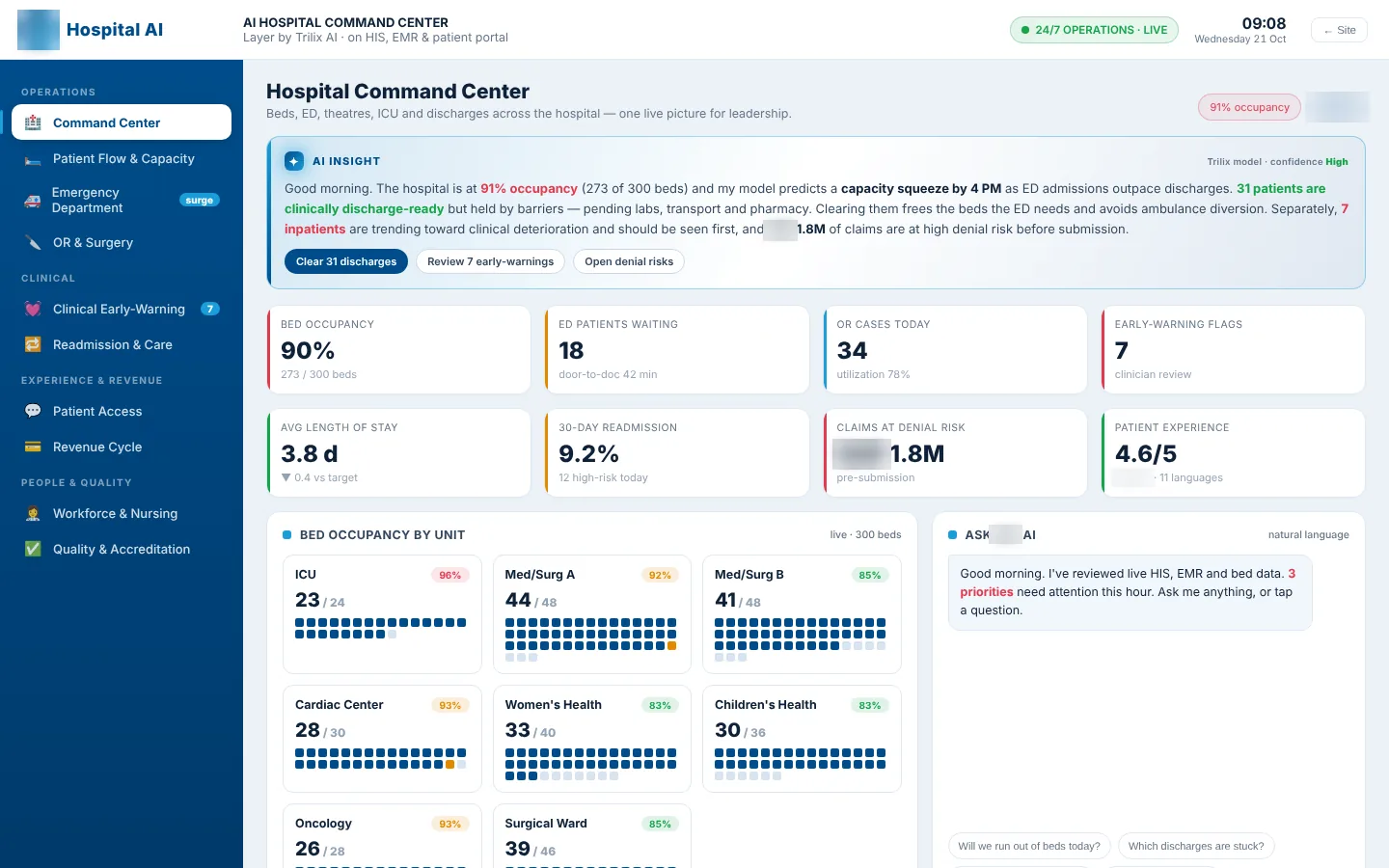
Task: Click the Command Center hospital icon
Action: click(33, 122)
